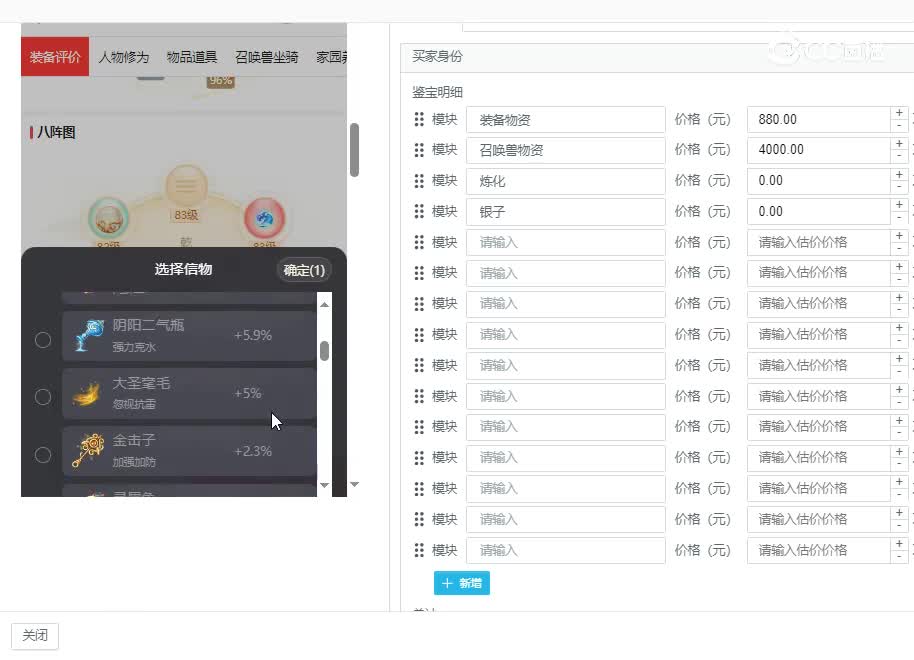The width and height of the screenshot is (914, 660).
Task: Click the 炼化 module field
Action: click(x=565, y=181)
